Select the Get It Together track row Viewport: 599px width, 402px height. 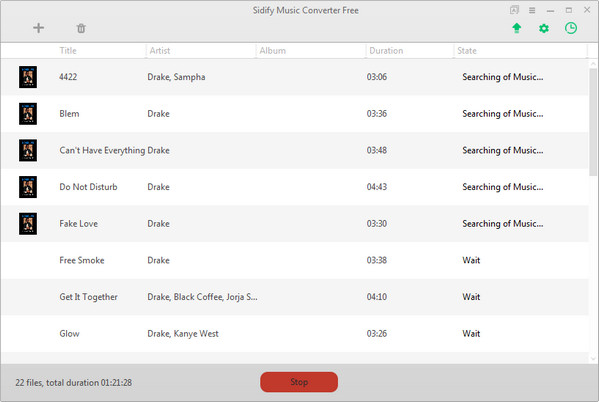coord(294,297)
